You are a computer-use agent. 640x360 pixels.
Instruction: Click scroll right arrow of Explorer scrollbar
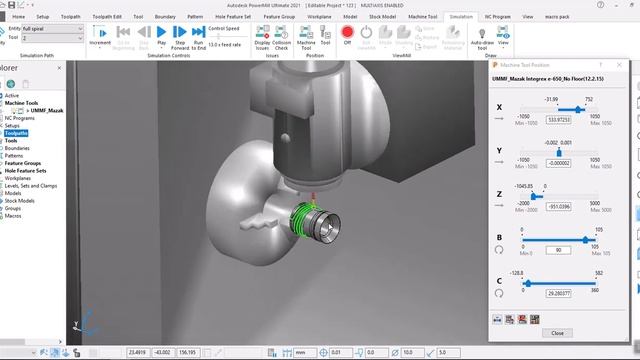pyautogui.click(x=60, y=342)
